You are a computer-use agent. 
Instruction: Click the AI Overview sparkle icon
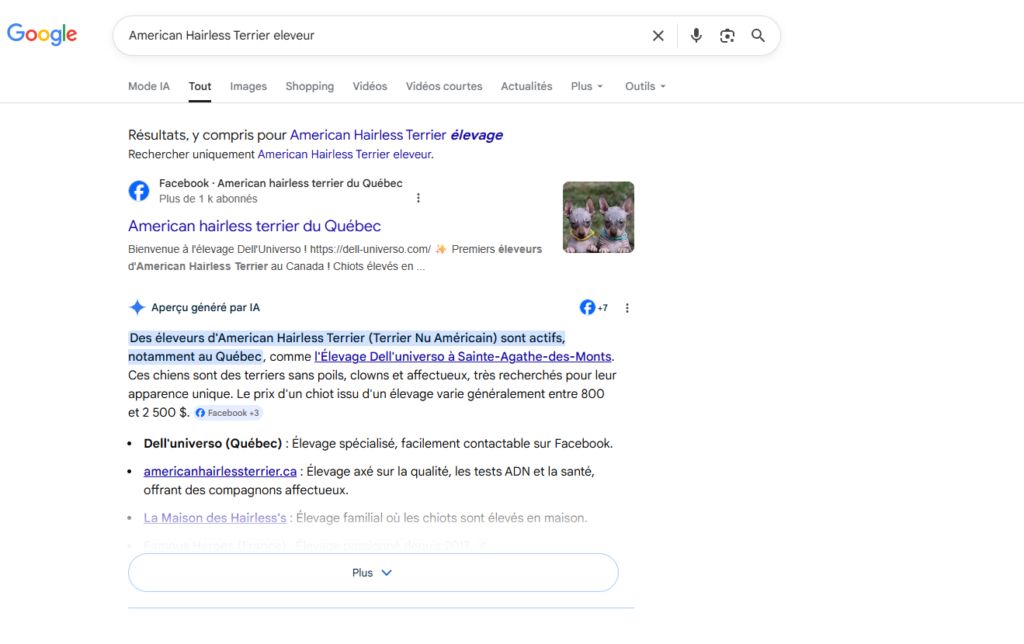click(135, 307)
